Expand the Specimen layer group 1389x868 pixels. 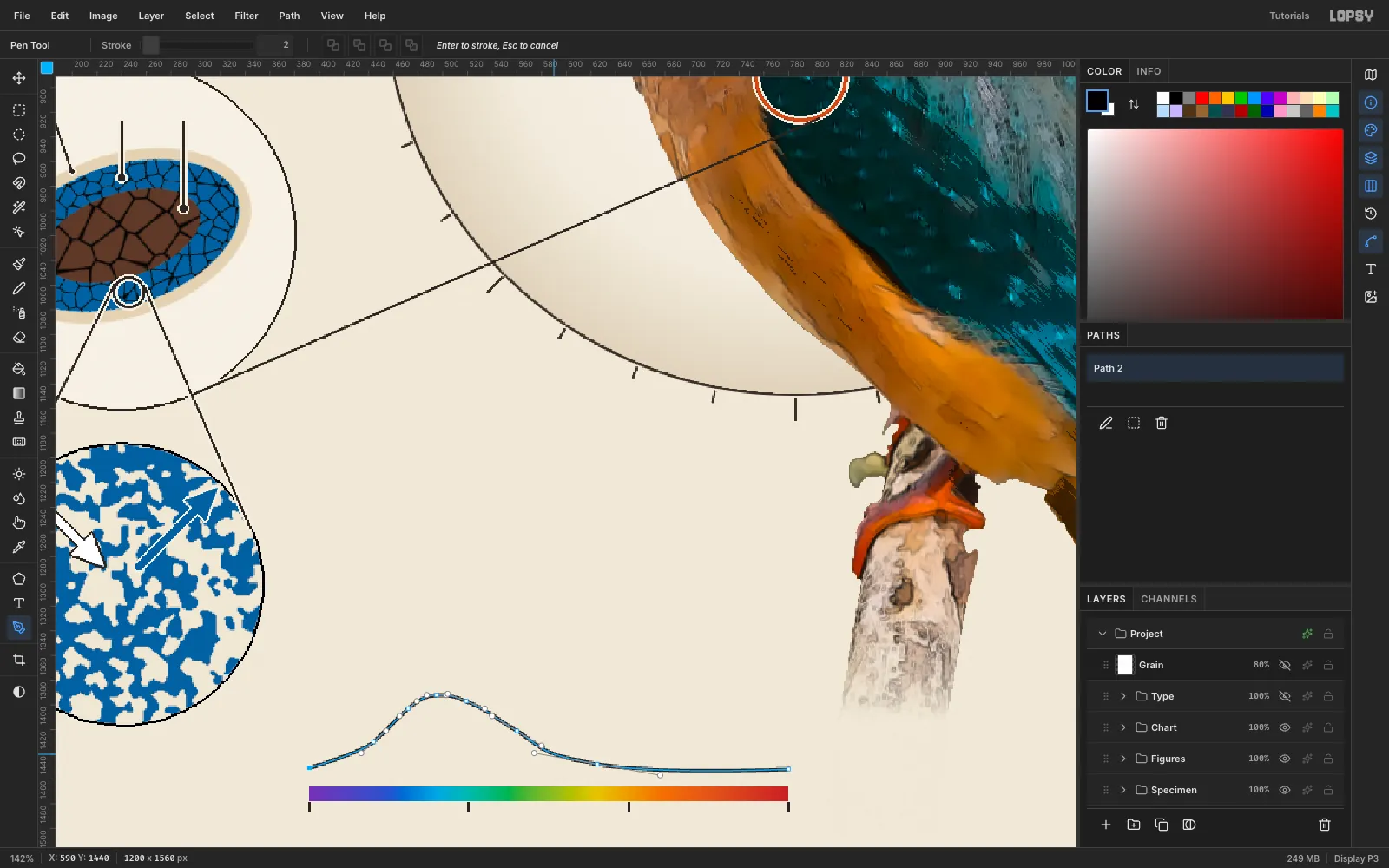[1123, 790]
